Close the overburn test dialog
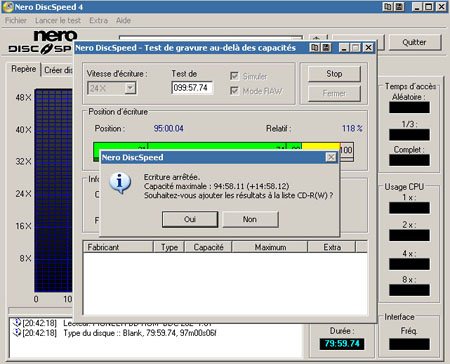450x364 pixels. pyautogui.click(x=368, y=48)
